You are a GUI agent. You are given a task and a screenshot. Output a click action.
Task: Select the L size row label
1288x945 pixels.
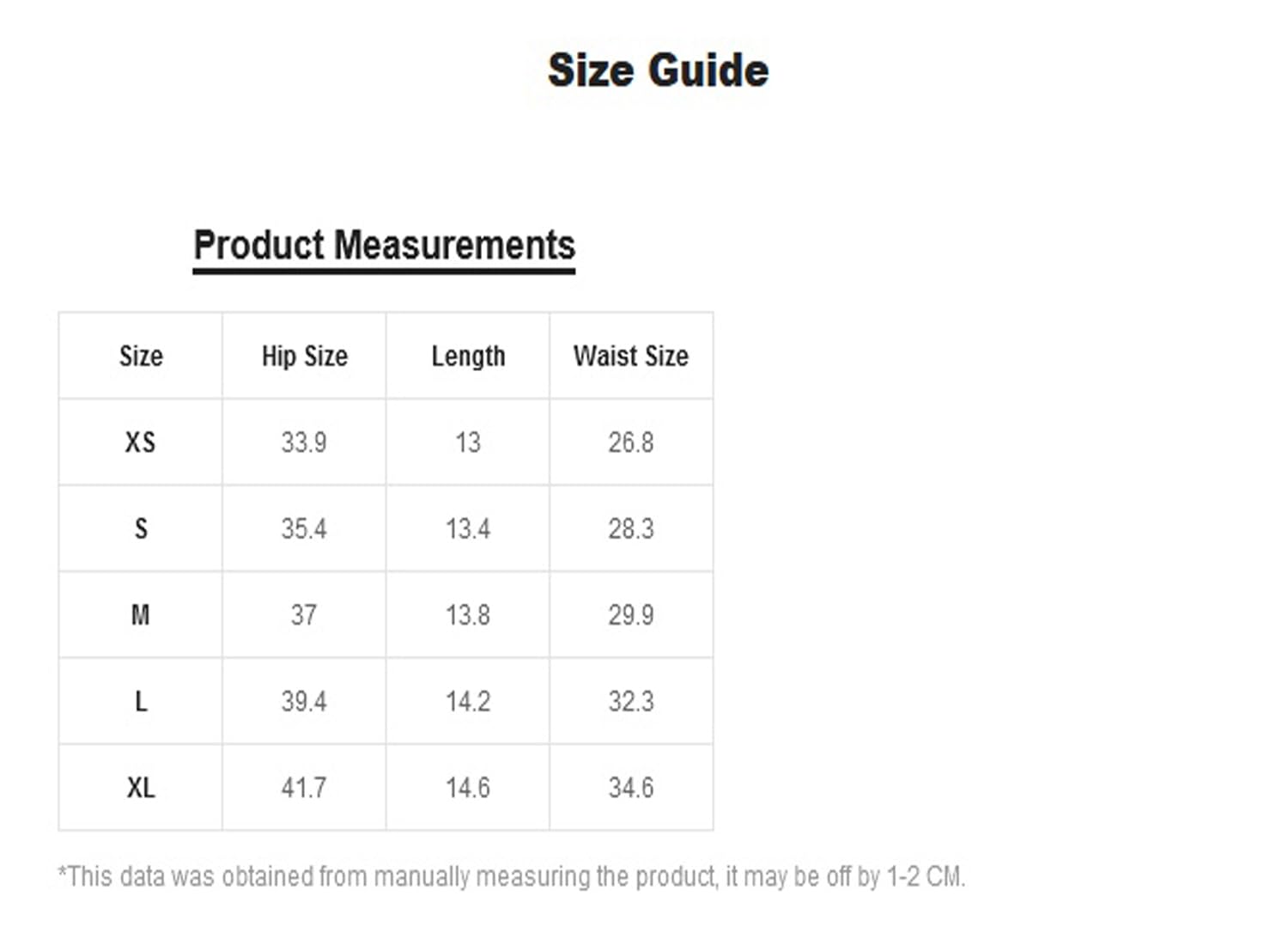(x=141, y=701)
